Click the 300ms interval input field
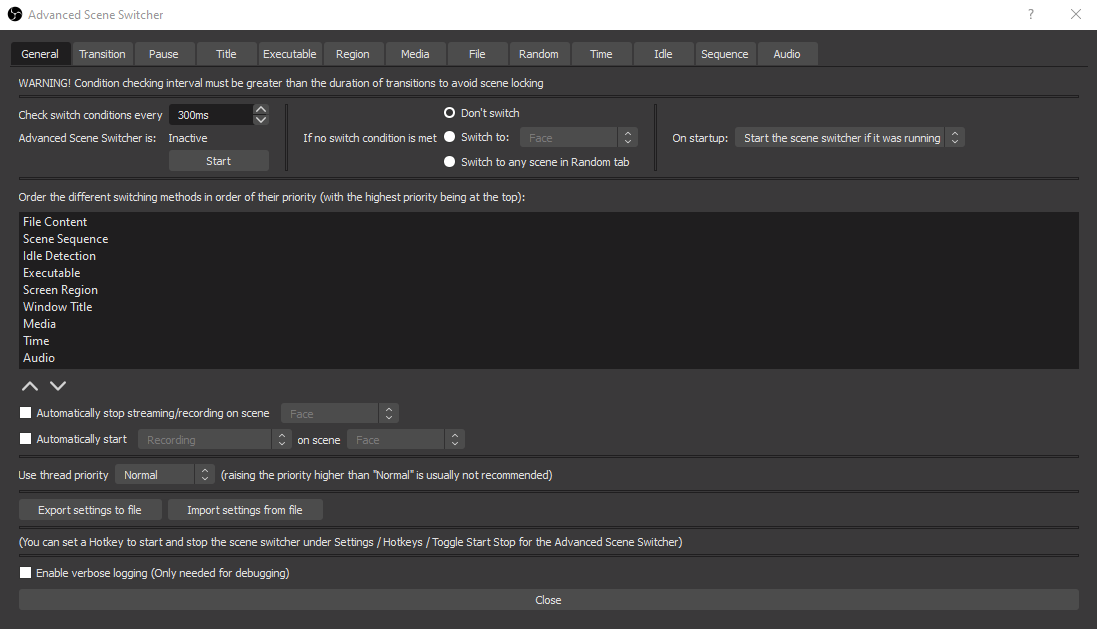Screen dimensions: 1097x629 pyautogui.click(x=211, y=115)
